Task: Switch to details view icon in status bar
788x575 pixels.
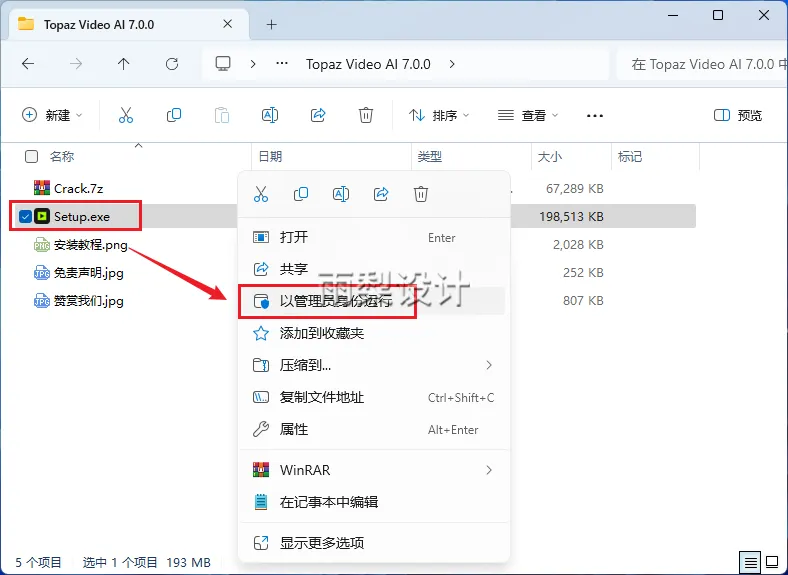Action: tap(751, 562)
